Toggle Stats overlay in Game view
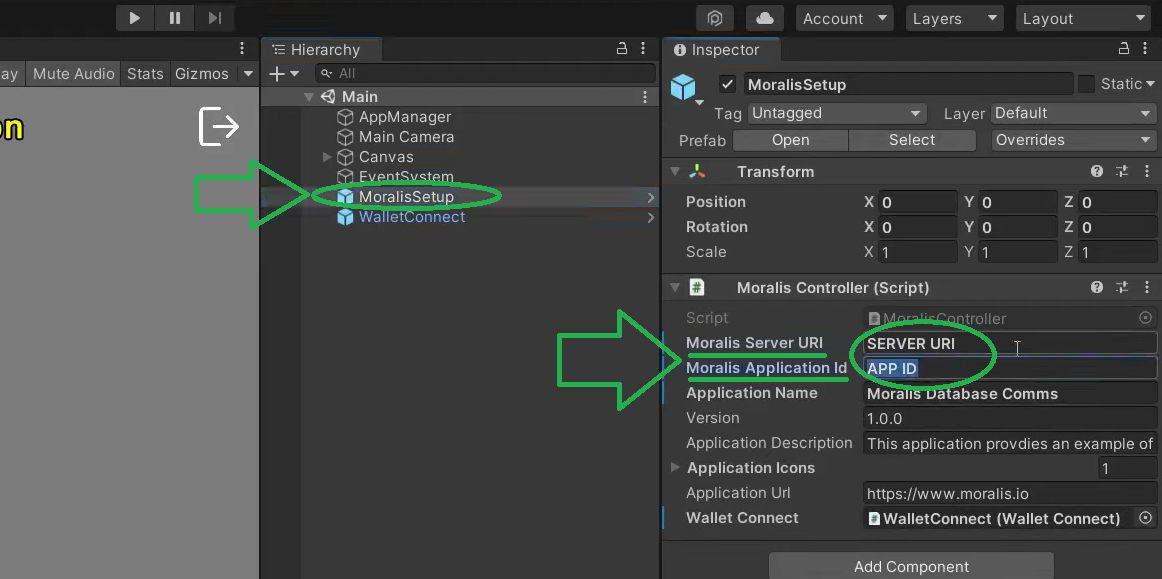Viewport: 1162px width, 579px height. tap(145, 73)
